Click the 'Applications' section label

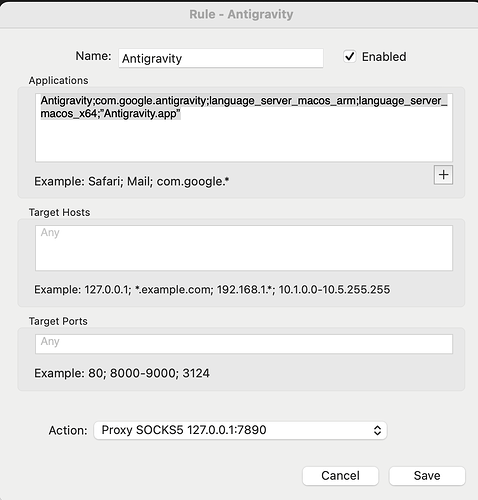click(58, 80)
